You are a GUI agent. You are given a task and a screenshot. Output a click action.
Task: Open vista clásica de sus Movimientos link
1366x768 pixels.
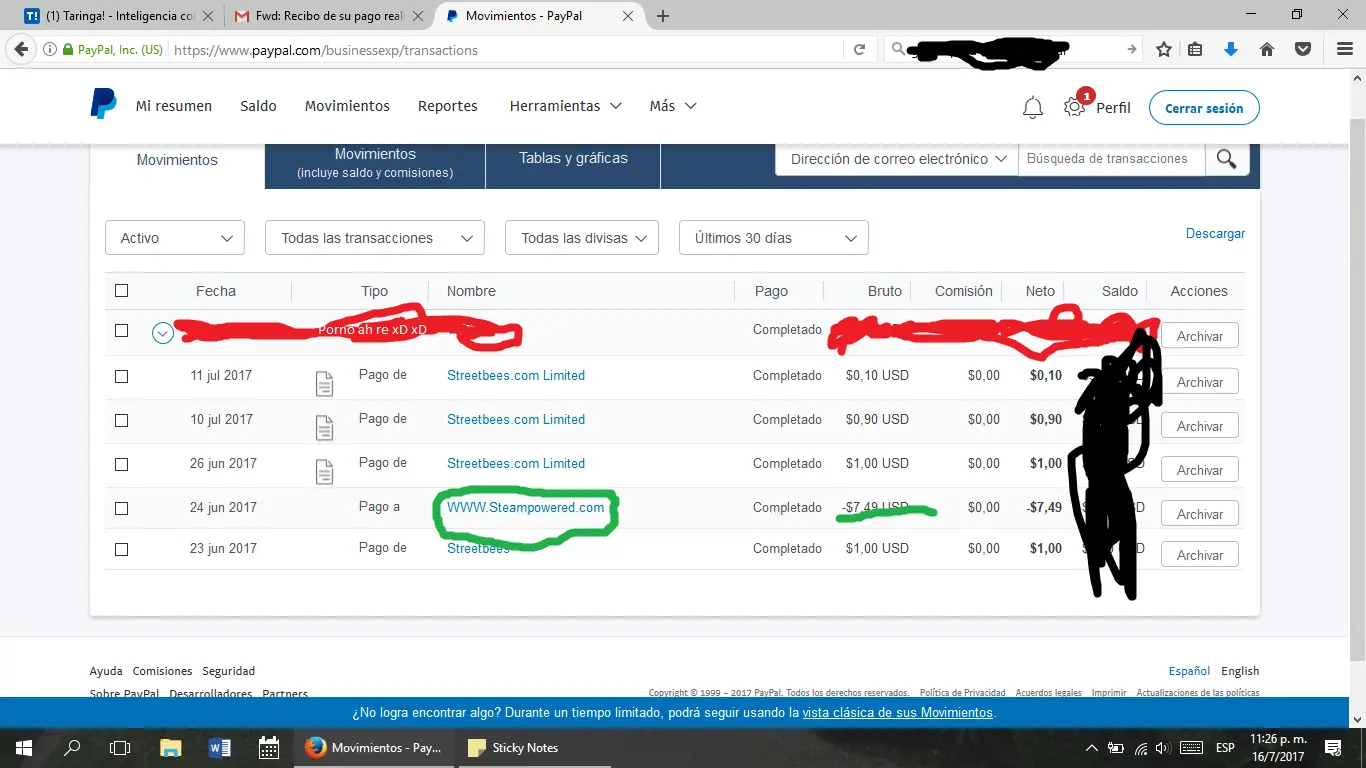pyautogui.click(x=897, y=713)
